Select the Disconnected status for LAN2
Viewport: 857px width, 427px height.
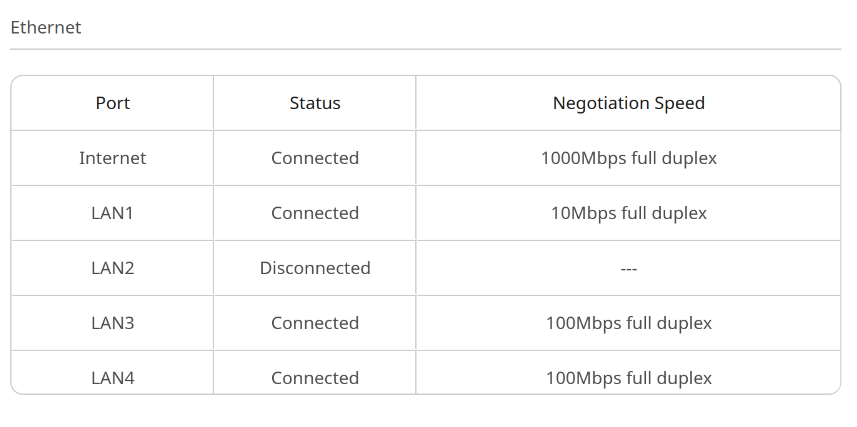(x=315, y=268)
